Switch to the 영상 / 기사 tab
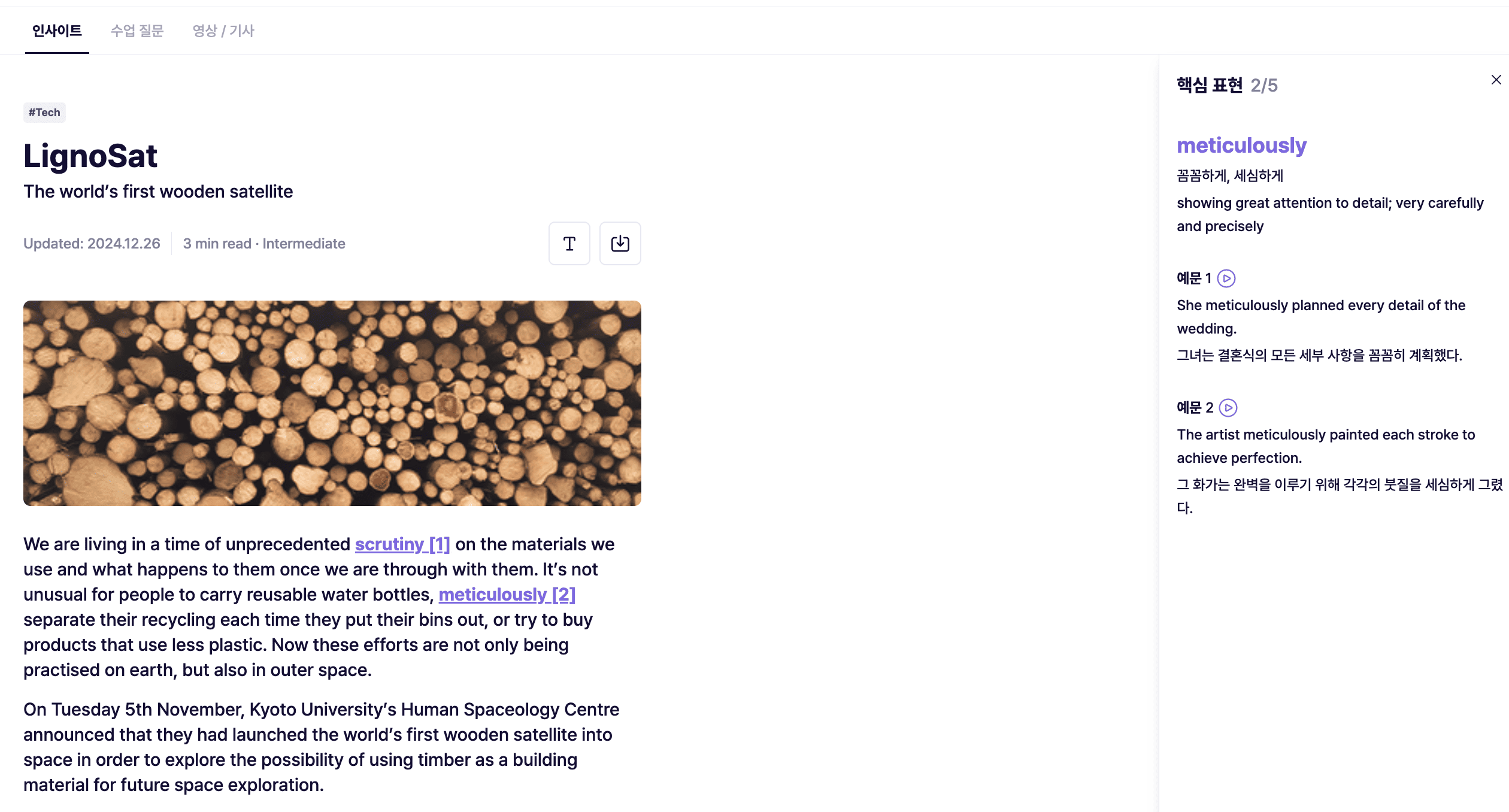This screenshot has height=812, width=1509. pos(223,31)
